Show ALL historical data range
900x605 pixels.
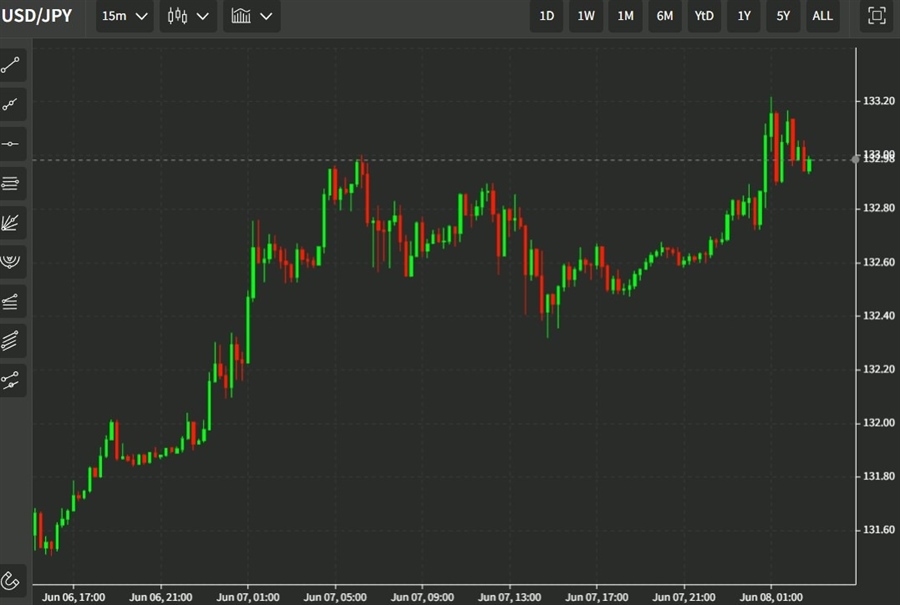point(822,16)
